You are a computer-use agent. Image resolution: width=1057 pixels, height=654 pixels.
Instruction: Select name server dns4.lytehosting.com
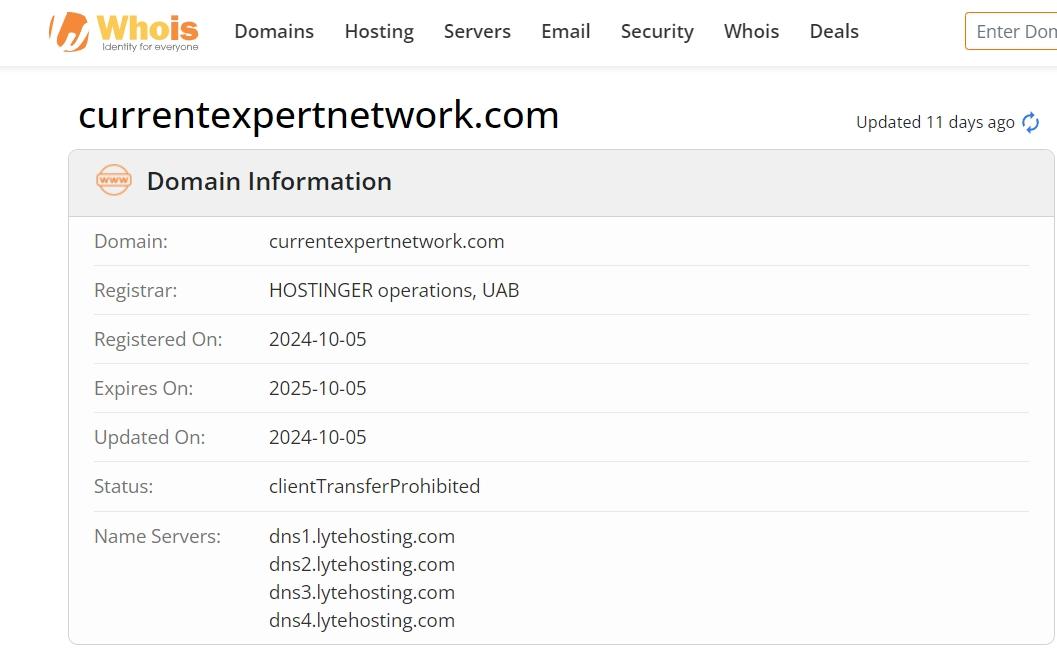click(361, 621)
